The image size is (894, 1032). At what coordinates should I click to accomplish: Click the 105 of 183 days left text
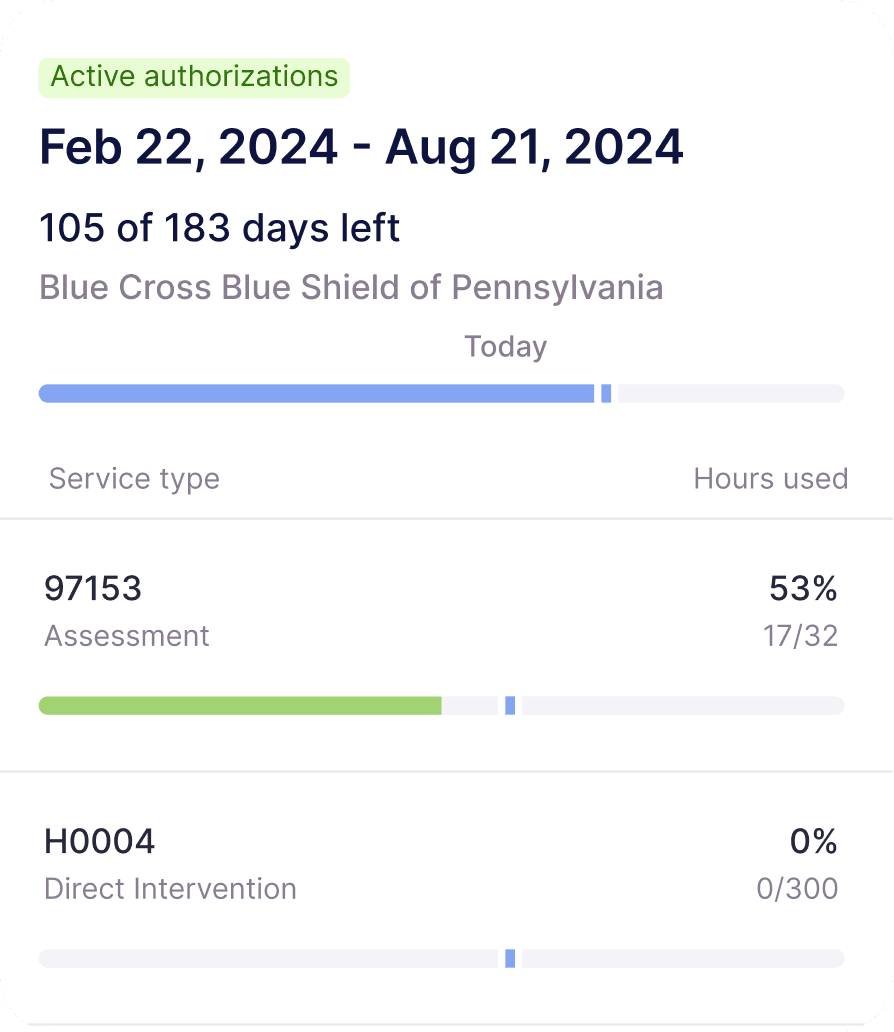[219, 228]
